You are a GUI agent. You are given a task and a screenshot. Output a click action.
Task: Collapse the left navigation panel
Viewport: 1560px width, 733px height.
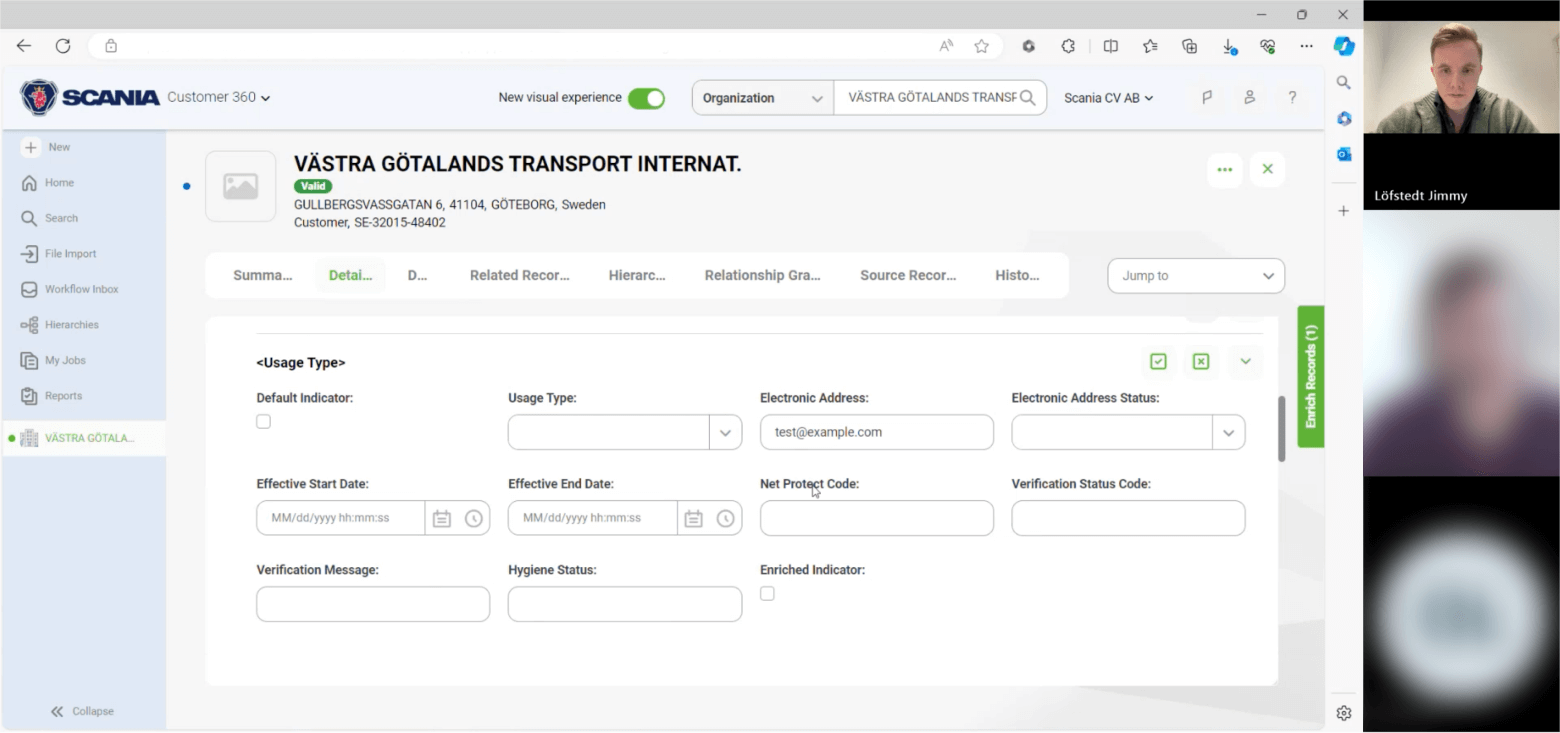coord(82,711)
